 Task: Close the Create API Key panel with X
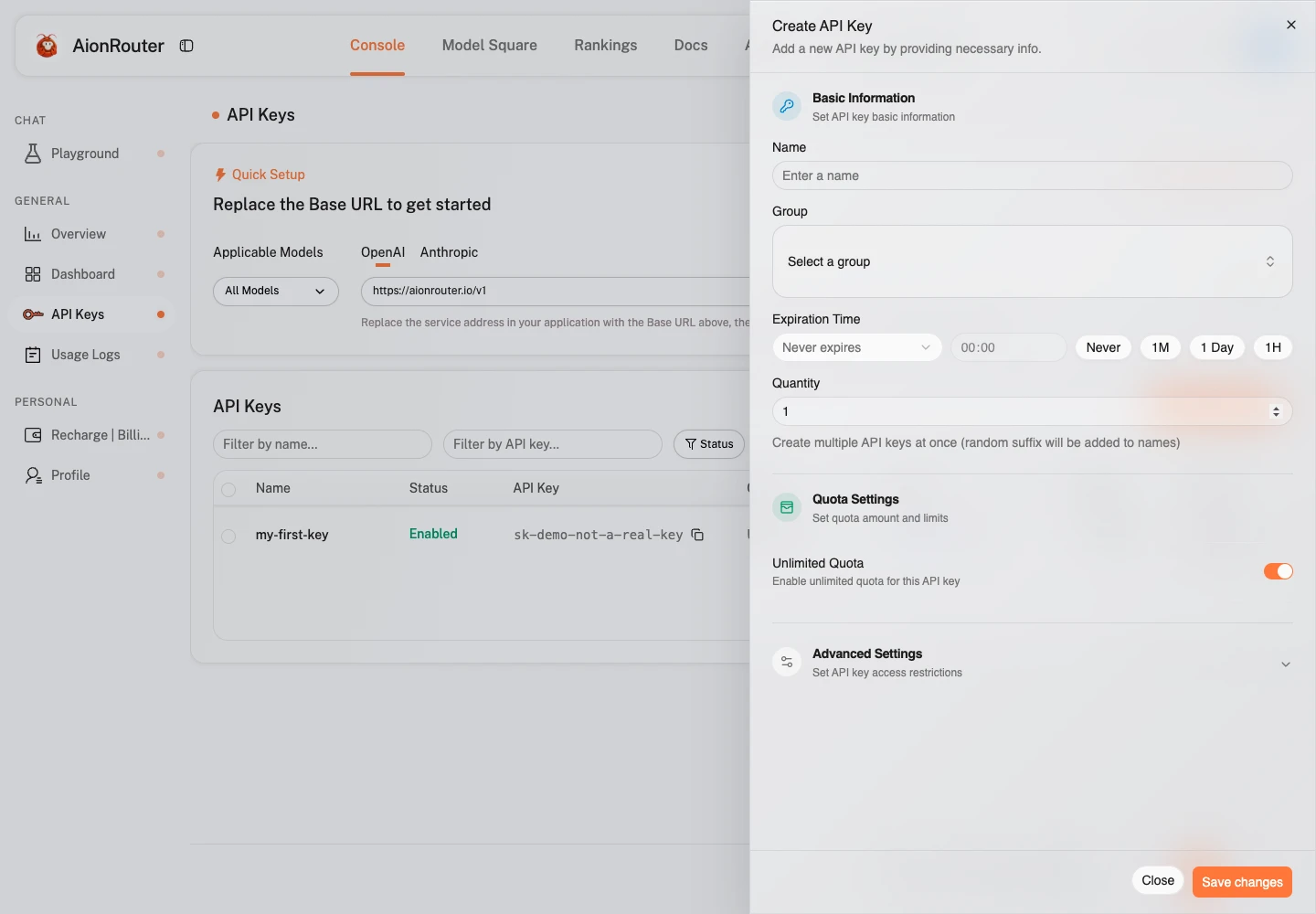pos(1291,25)
